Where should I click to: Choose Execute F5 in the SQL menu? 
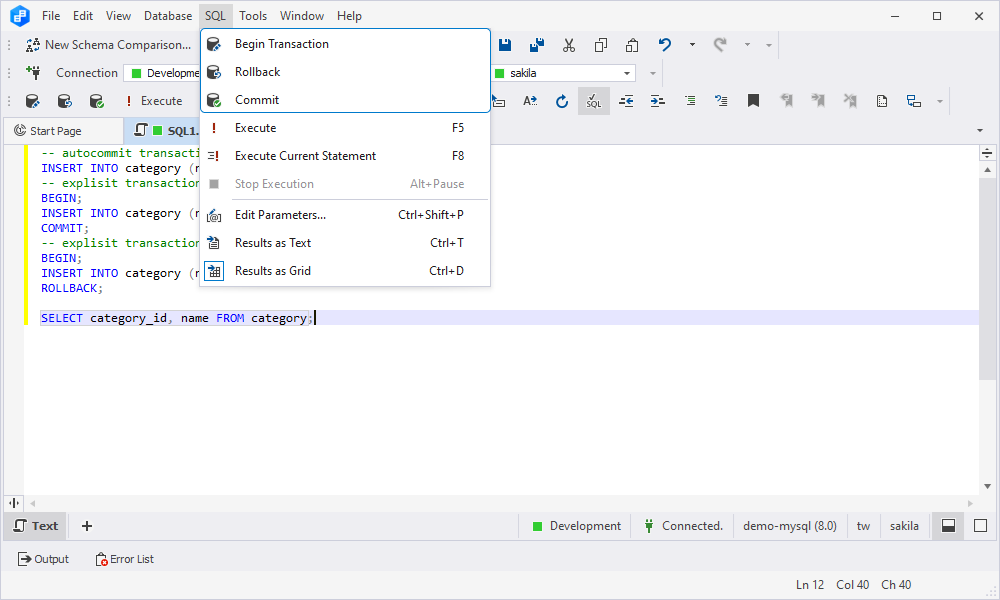click(345, 128)
